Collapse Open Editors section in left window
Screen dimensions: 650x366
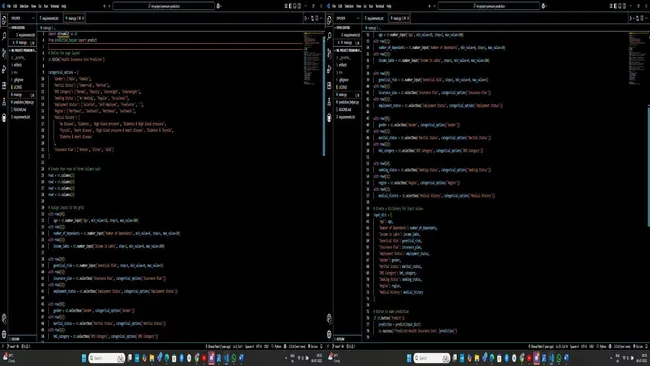point(22,28)
